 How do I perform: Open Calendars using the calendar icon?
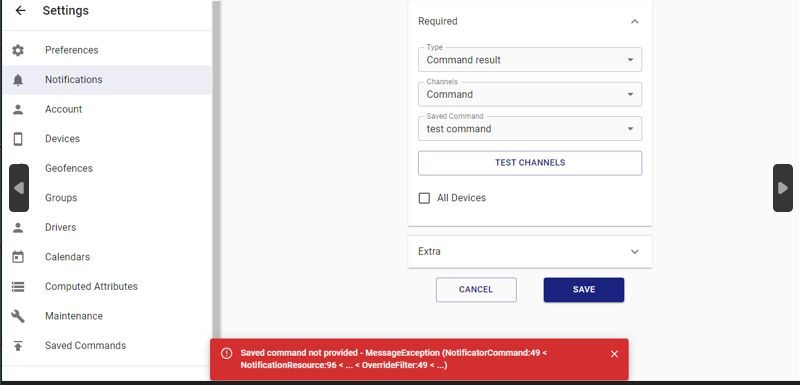coord(18,257)
